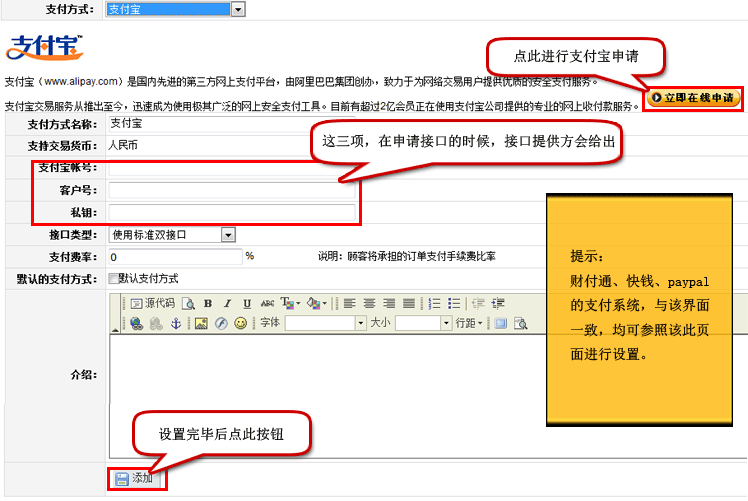Click the 客户号 input field

click(232, 190)
